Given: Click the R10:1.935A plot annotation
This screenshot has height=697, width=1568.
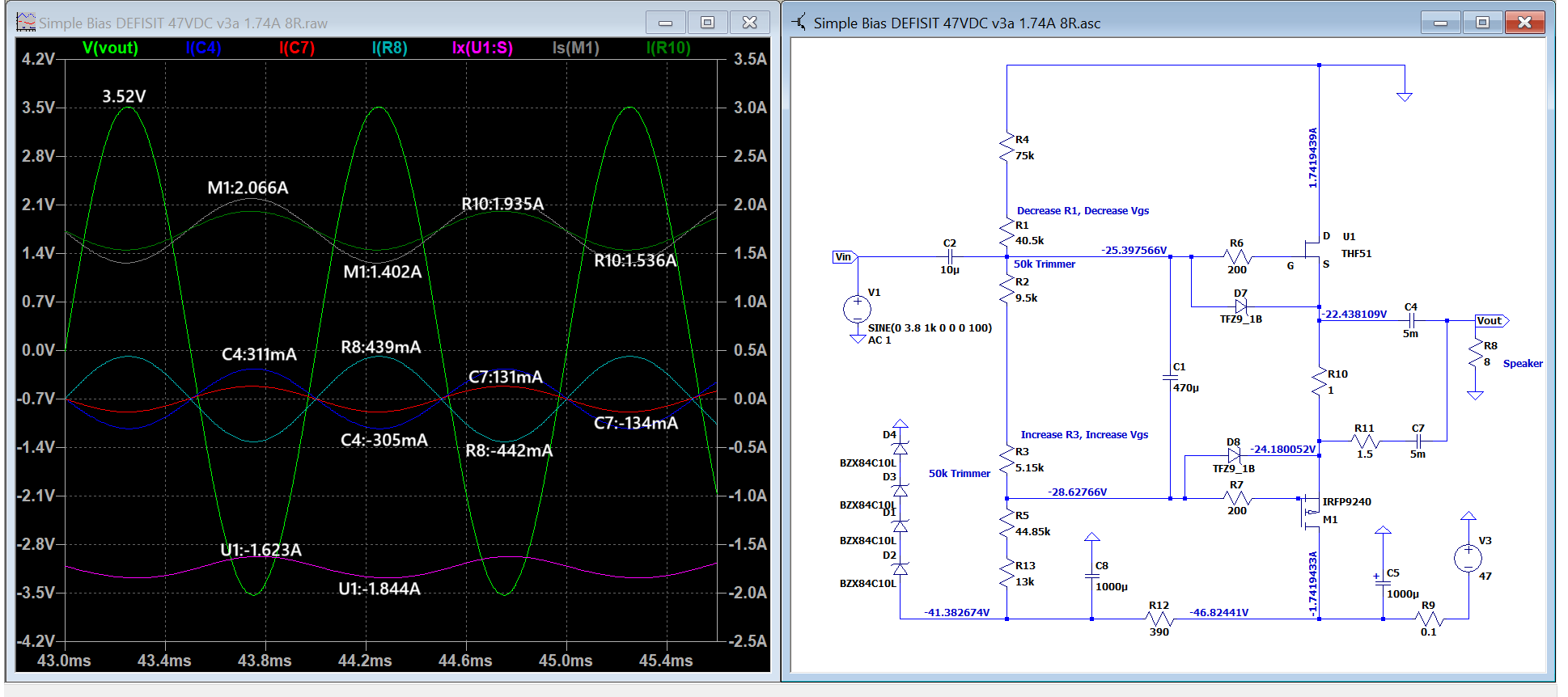Looking at the screenshot, I should [502, 204].
